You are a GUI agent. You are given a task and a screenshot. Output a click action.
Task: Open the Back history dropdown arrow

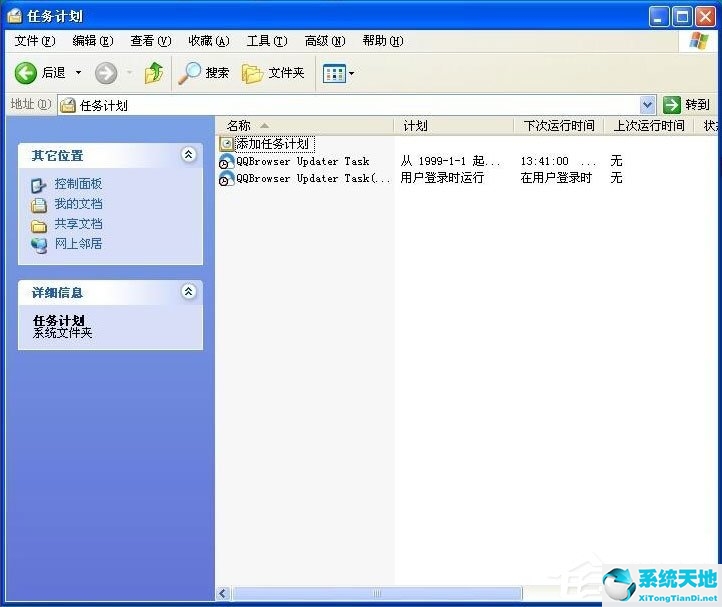click(78, 73)
